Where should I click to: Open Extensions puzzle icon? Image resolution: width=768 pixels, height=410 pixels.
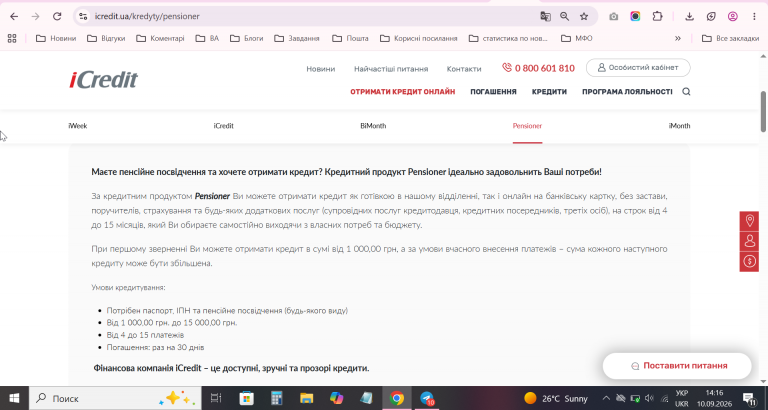pos(657,16)
